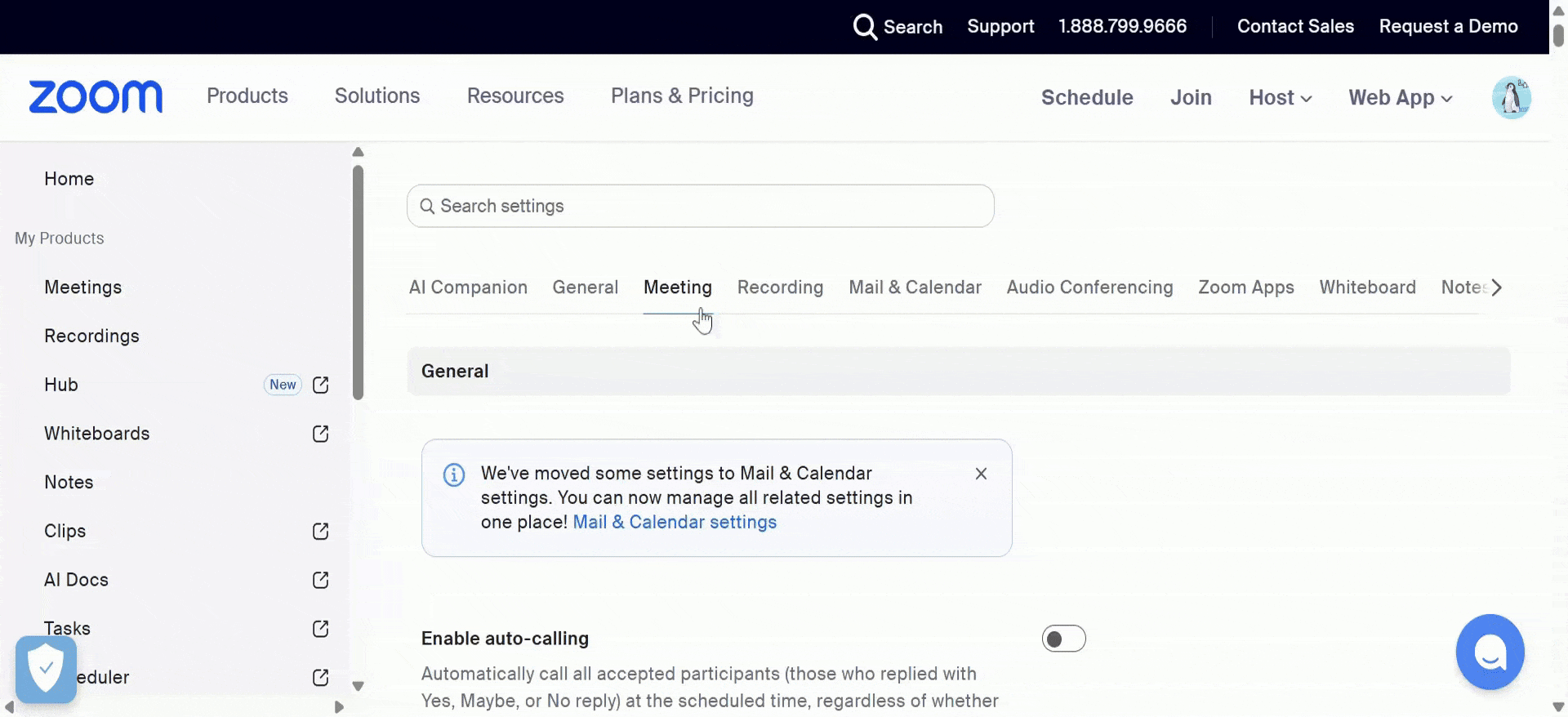Click the Schedule link
1568x717 pixels.
click(x=1086, y=98)
